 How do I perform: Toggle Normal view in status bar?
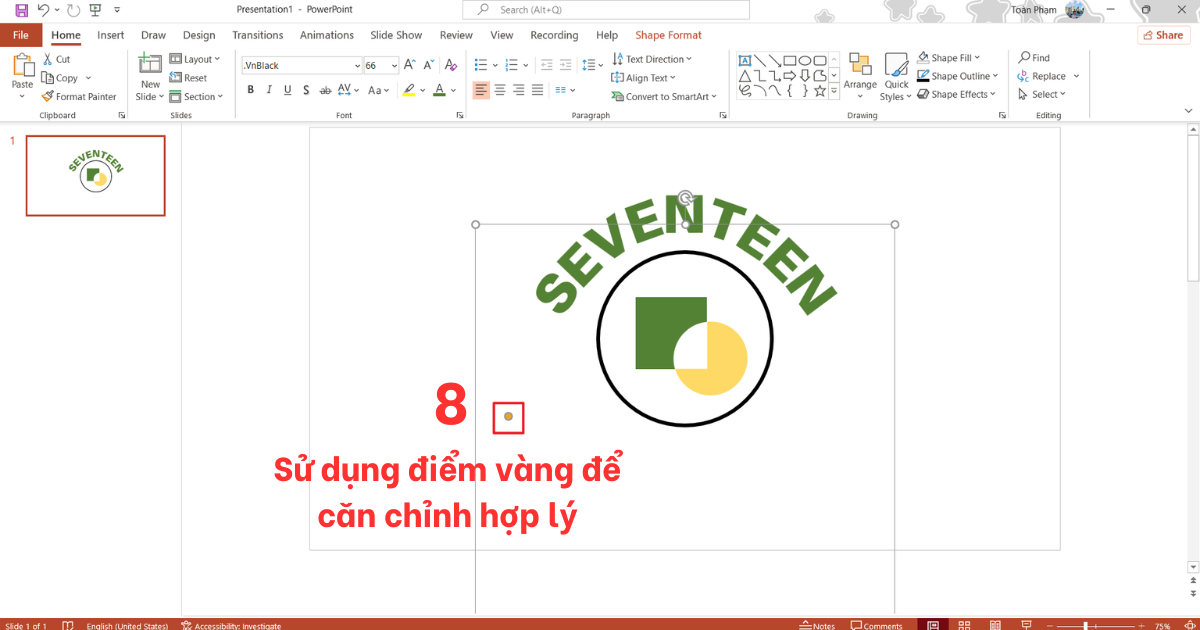pyautogui.click(x=932, y=626)
